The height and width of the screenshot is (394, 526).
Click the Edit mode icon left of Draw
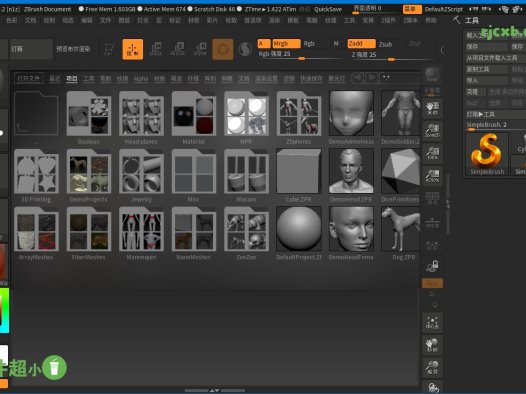click(x=109, y=49)
